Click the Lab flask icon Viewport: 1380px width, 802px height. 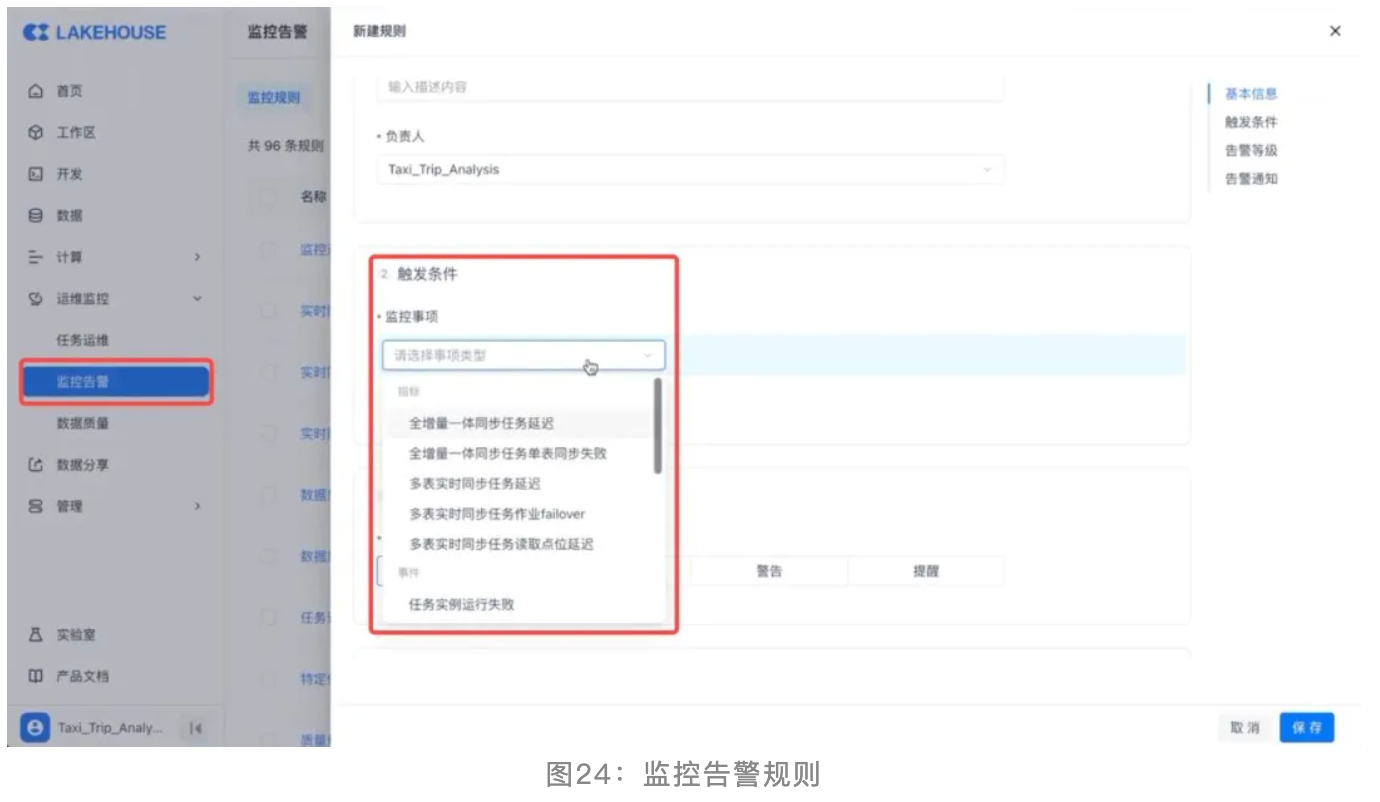(x=36, y=635)
